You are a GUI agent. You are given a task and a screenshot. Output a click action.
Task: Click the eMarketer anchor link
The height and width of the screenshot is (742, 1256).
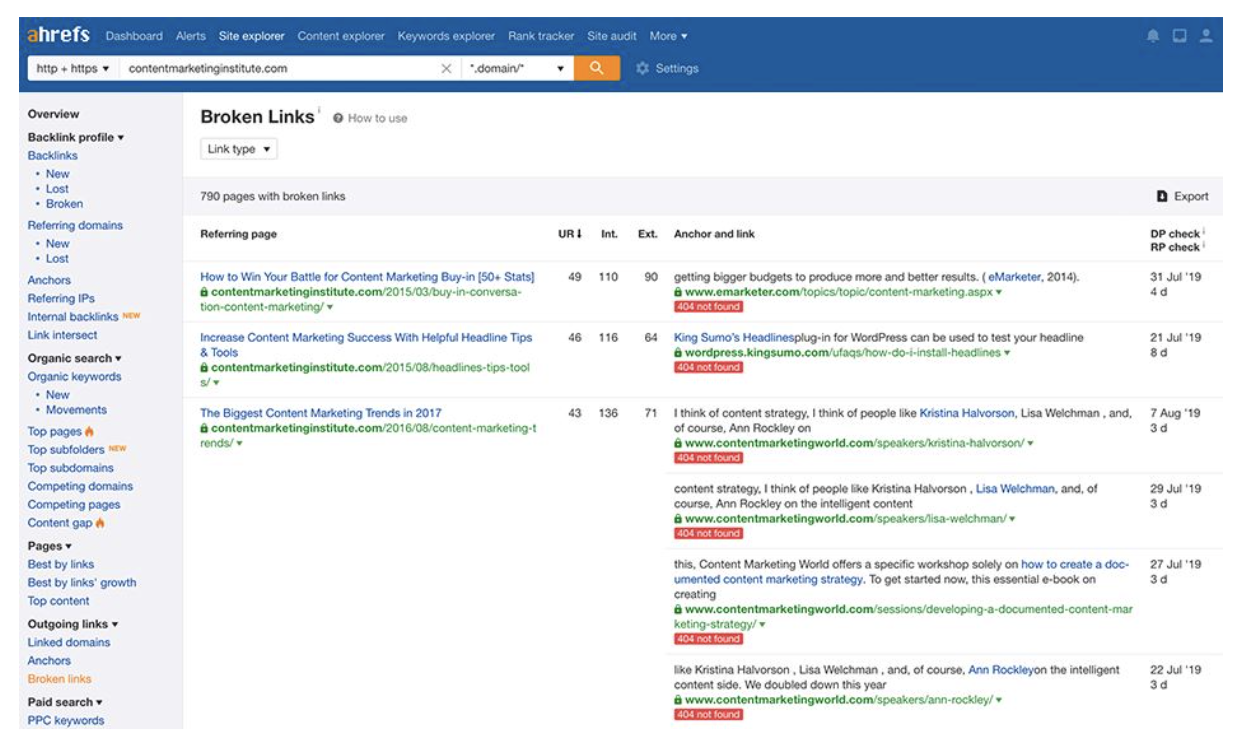tap(1016, 277)
